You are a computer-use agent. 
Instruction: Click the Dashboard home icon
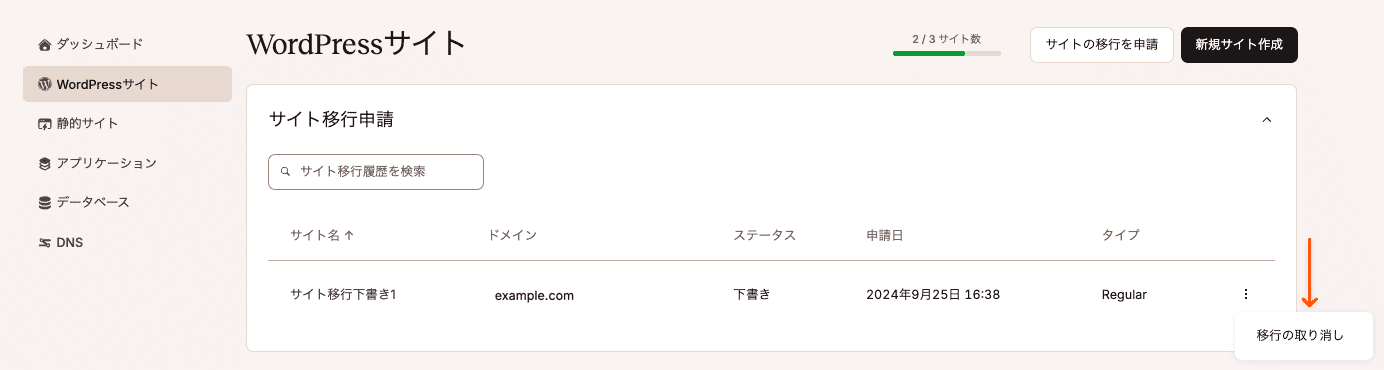[44, 45]
